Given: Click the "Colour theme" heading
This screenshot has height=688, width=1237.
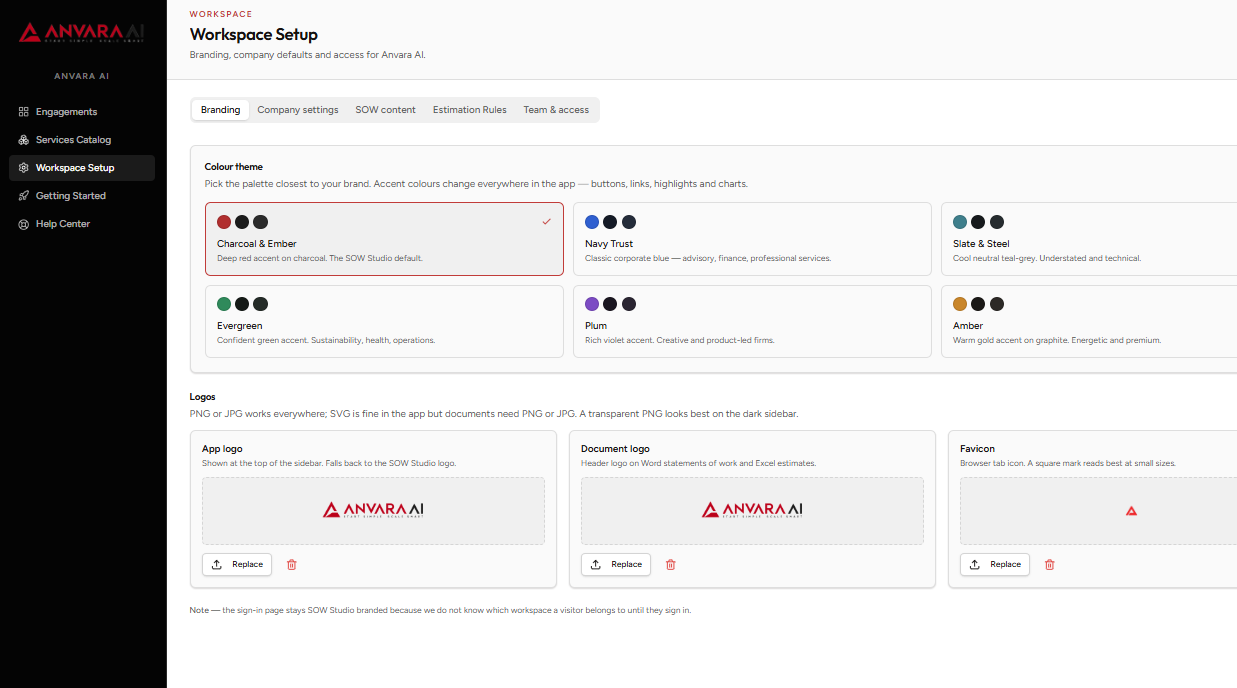Looking at the screenshot, I should click(x=234, y=167).
